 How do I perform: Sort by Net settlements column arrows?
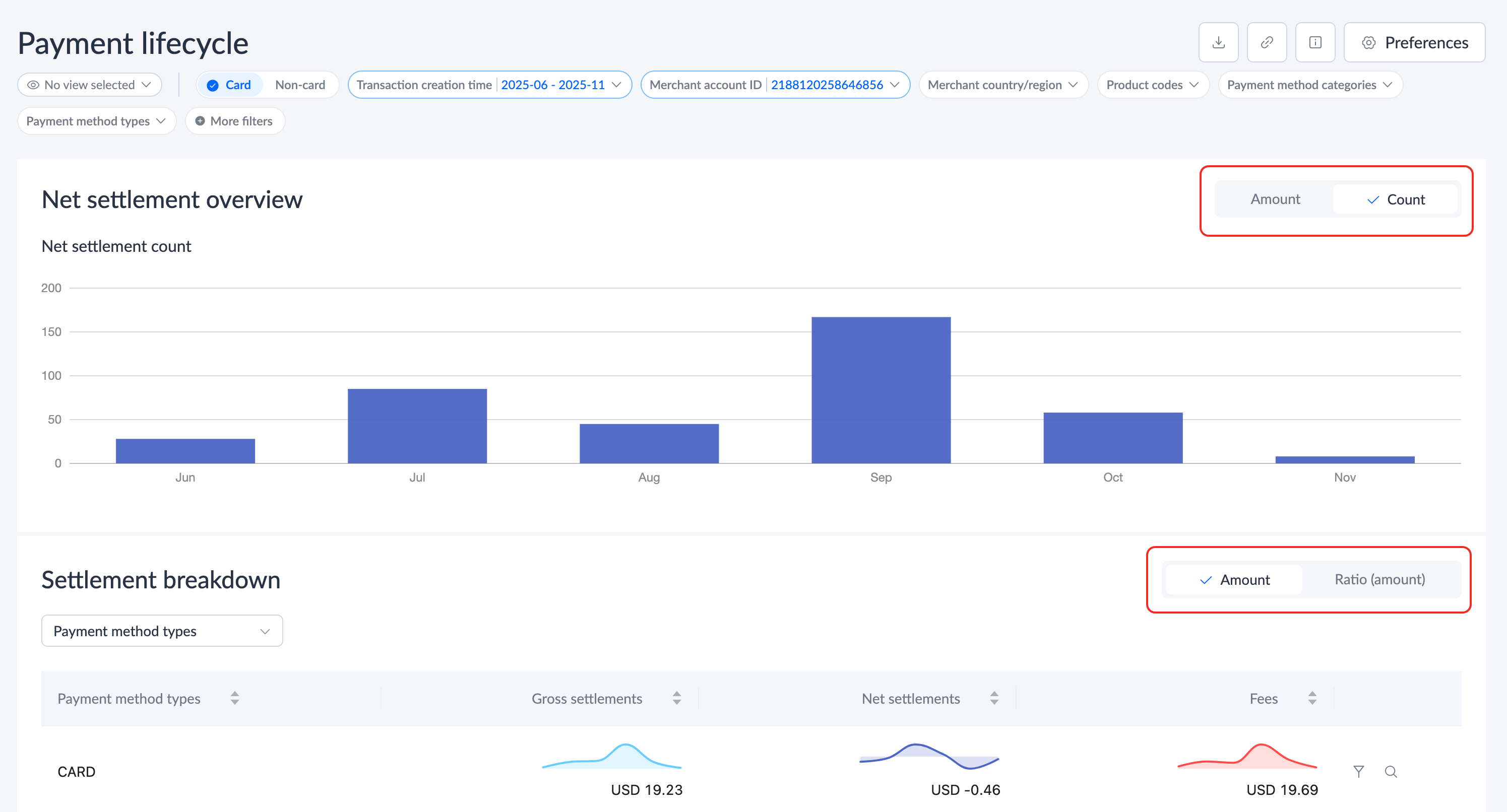[x=994, y=698]
